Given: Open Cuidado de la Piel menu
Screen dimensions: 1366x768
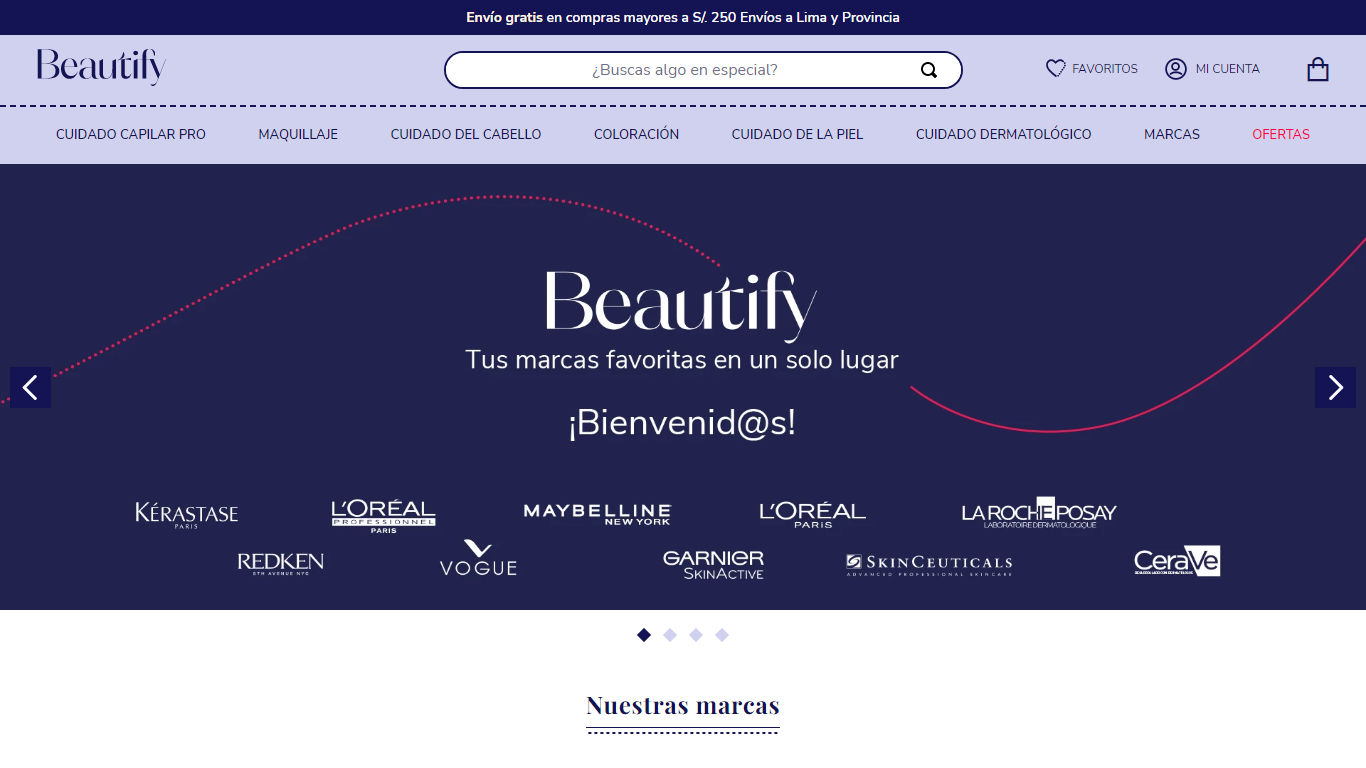Looking at the screenshot, I should pos(797,134).
